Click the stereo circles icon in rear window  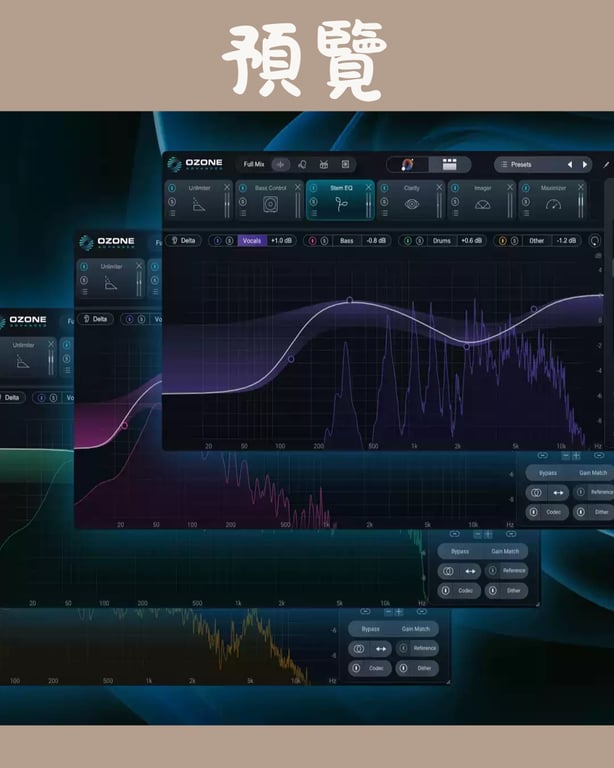point(359,648)
